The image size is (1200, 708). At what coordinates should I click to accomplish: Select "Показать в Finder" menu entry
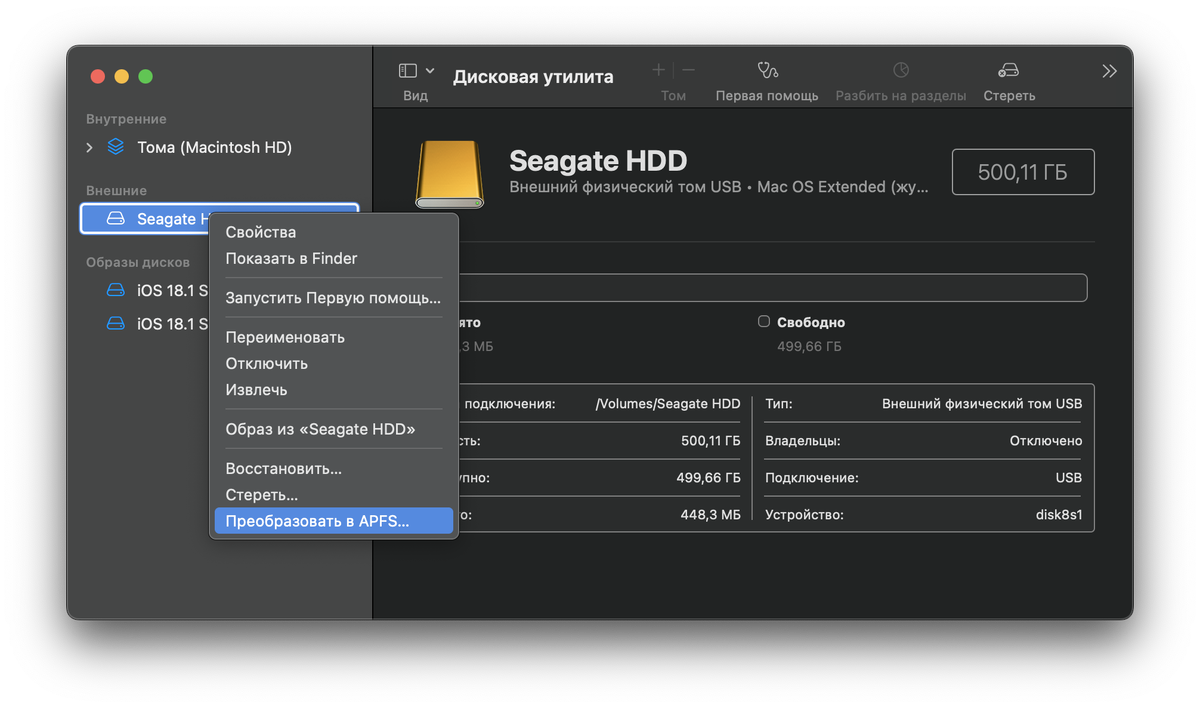point(291,258)
